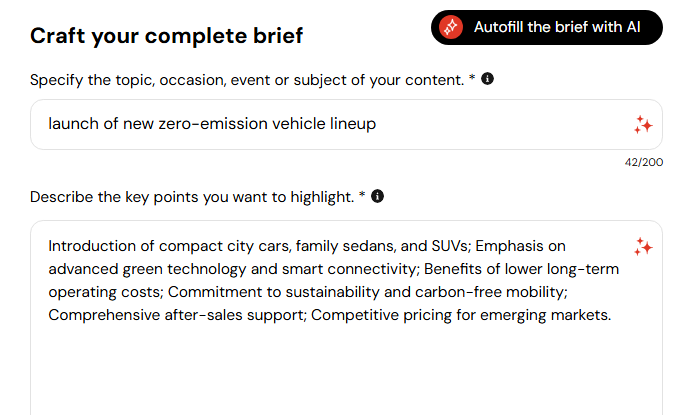Open the info icon next to key points label
Viewport: 691px width, 415px height.
coord(377,196)
